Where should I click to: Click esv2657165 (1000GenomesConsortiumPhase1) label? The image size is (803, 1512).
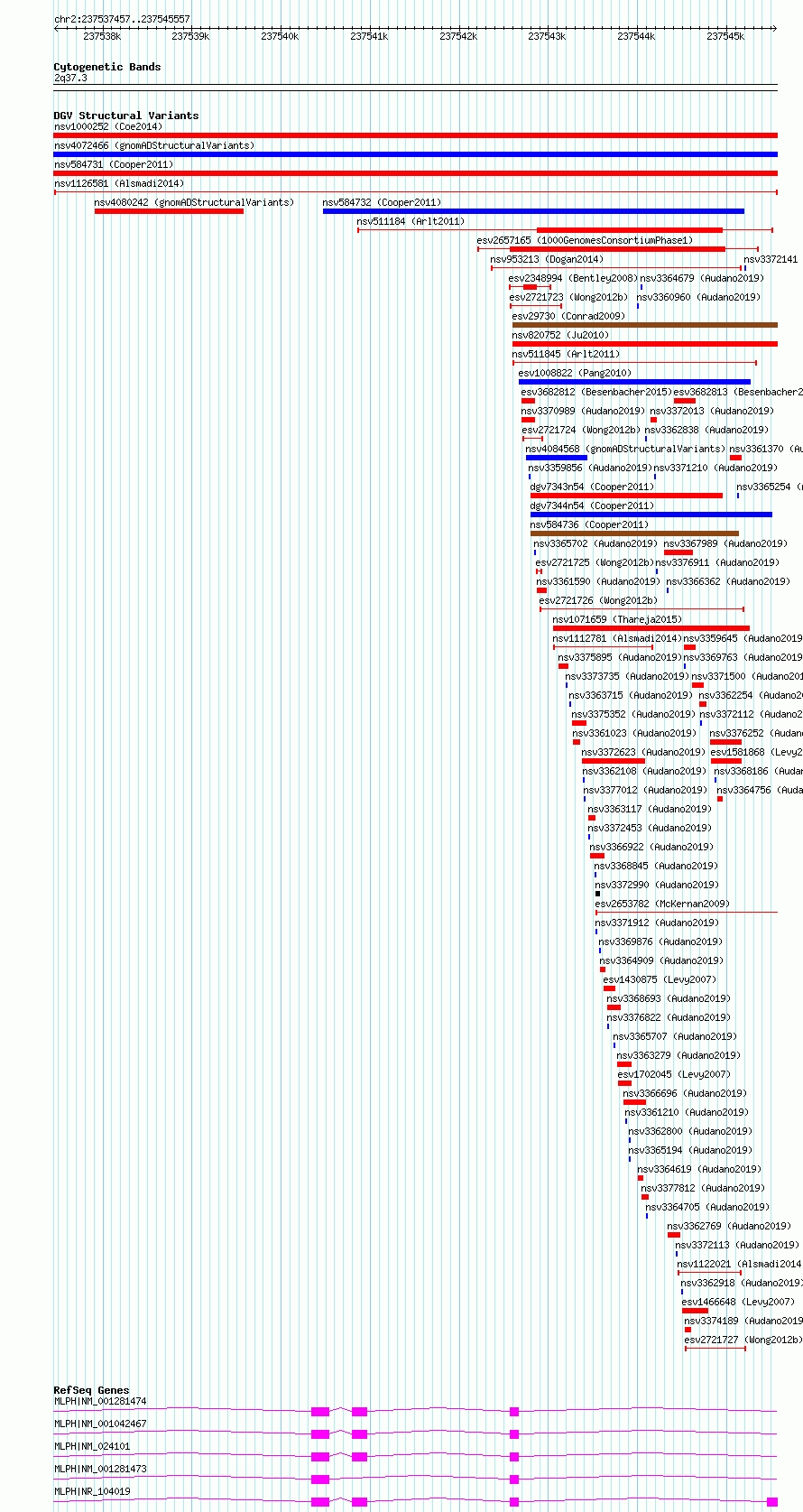586,240
